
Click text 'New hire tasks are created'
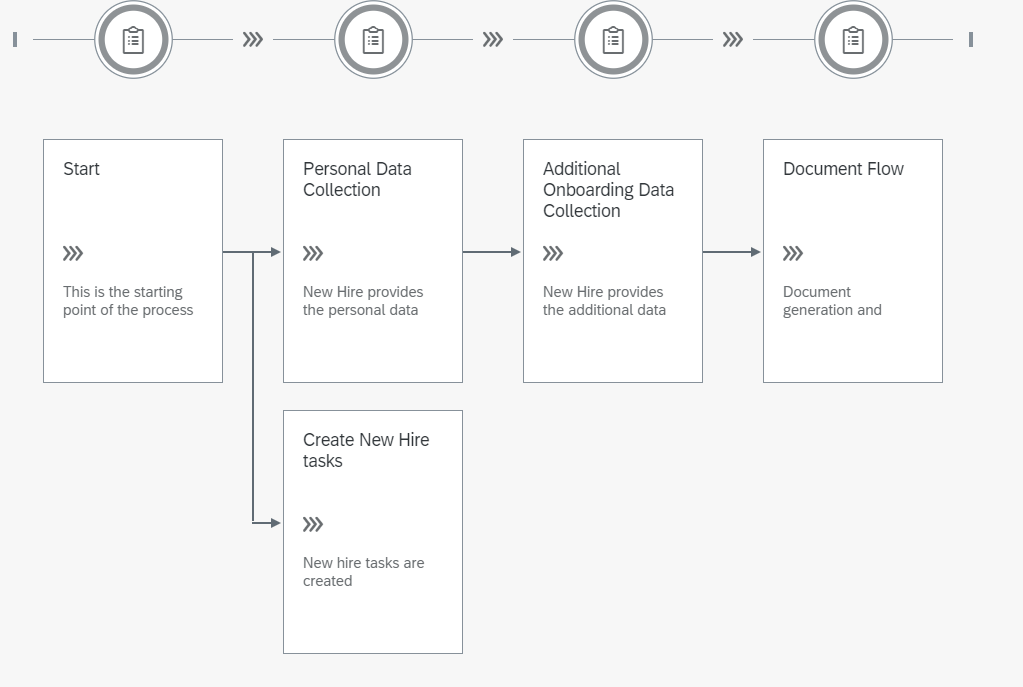[363, 572]
